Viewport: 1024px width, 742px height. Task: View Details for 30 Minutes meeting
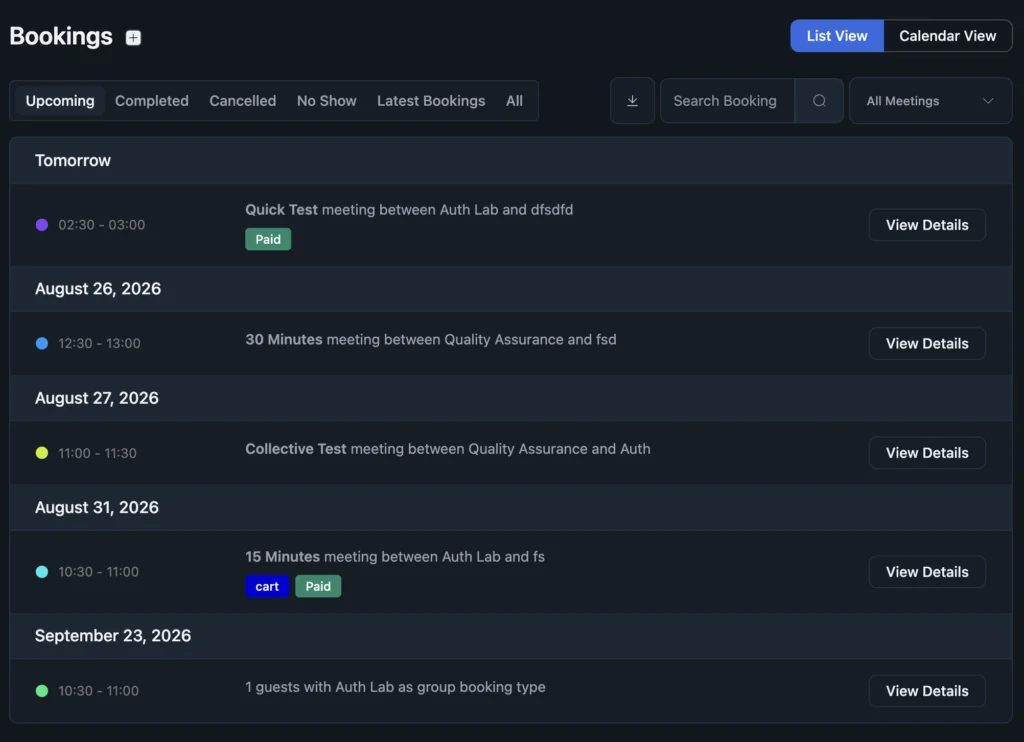[x=927, y=343]
